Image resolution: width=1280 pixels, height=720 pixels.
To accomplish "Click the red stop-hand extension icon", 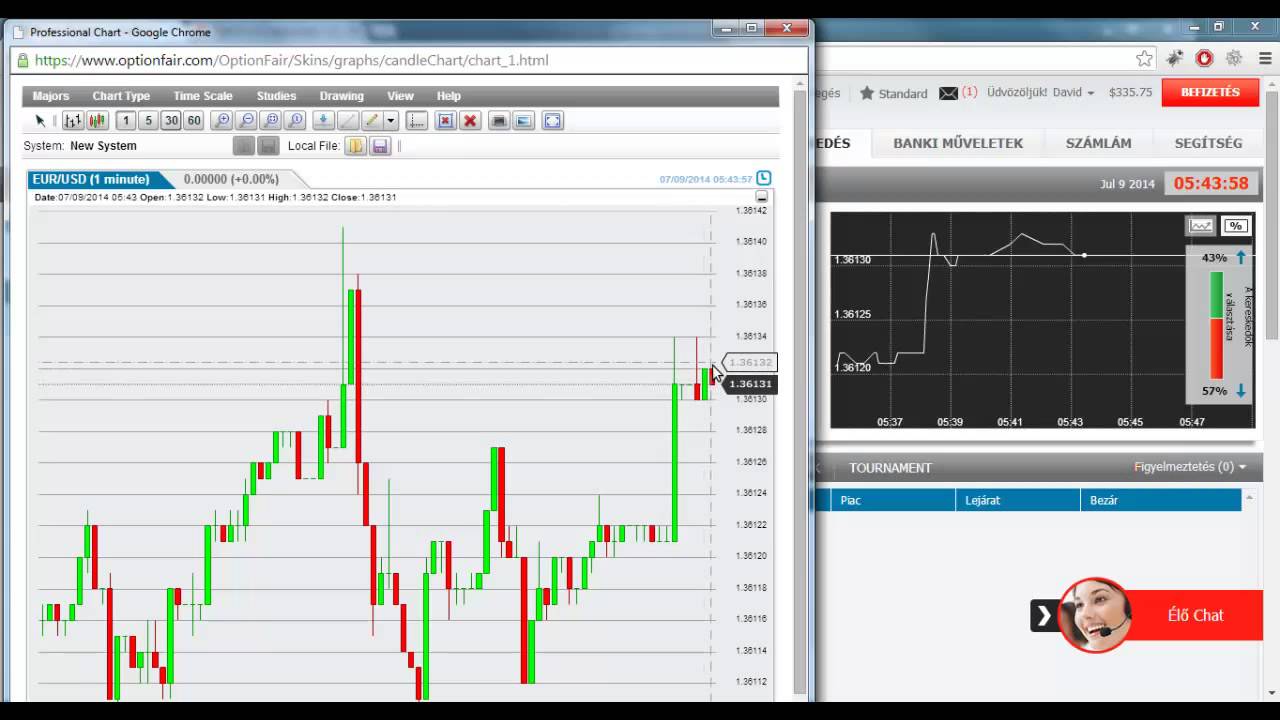I will coord(1204,58).
